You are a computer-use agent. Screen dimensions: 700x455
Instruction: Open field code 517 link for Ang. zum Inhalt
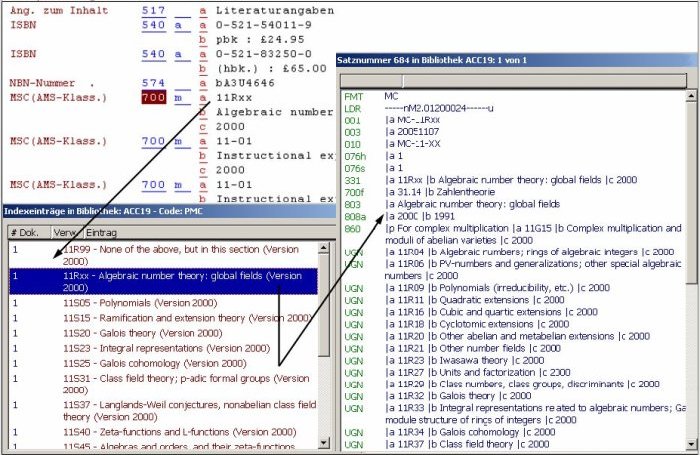pyautogui.click(x=154, y=10)
